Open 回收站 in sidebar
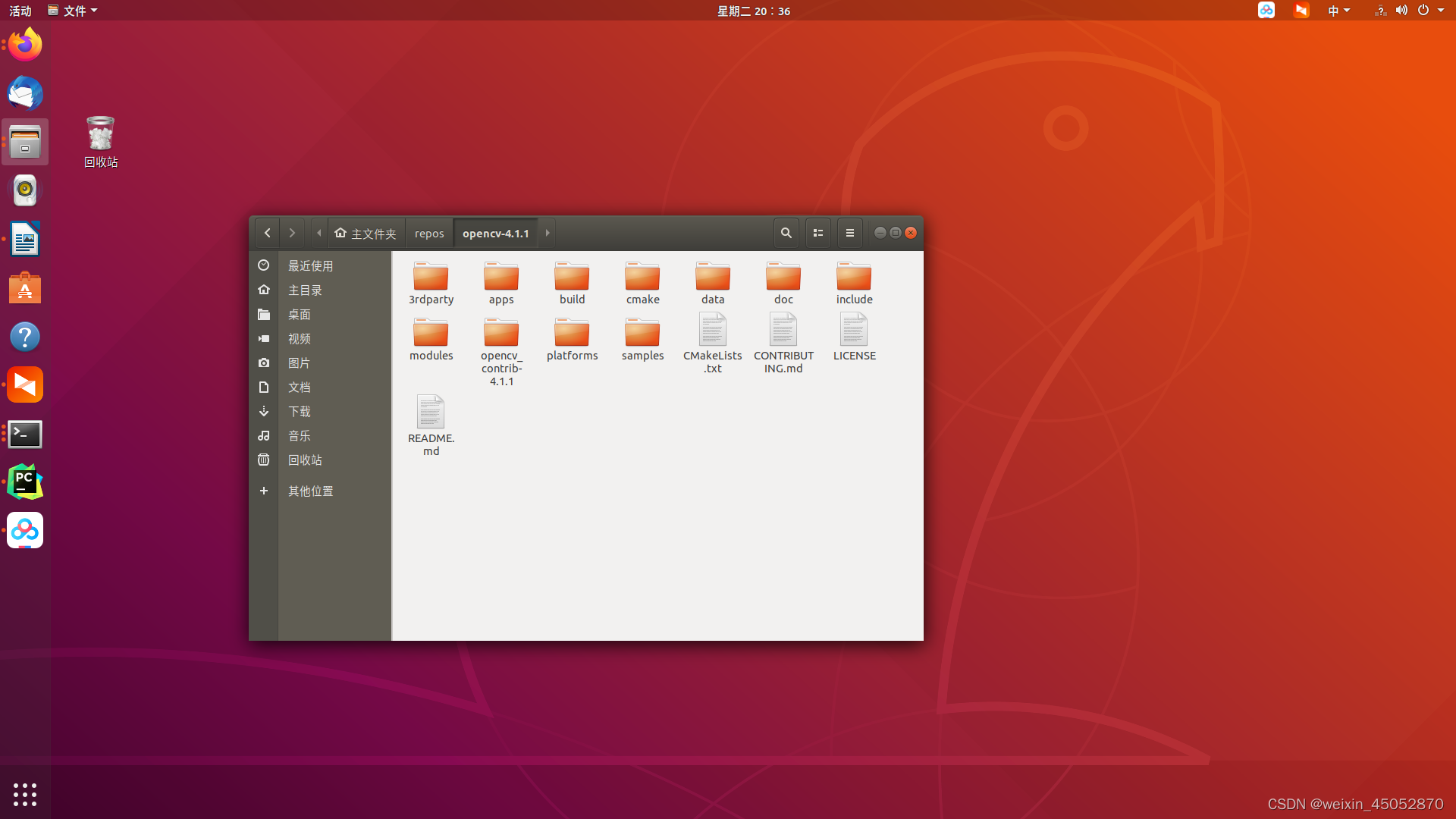 pyautogui.click(x=320, y=460)
